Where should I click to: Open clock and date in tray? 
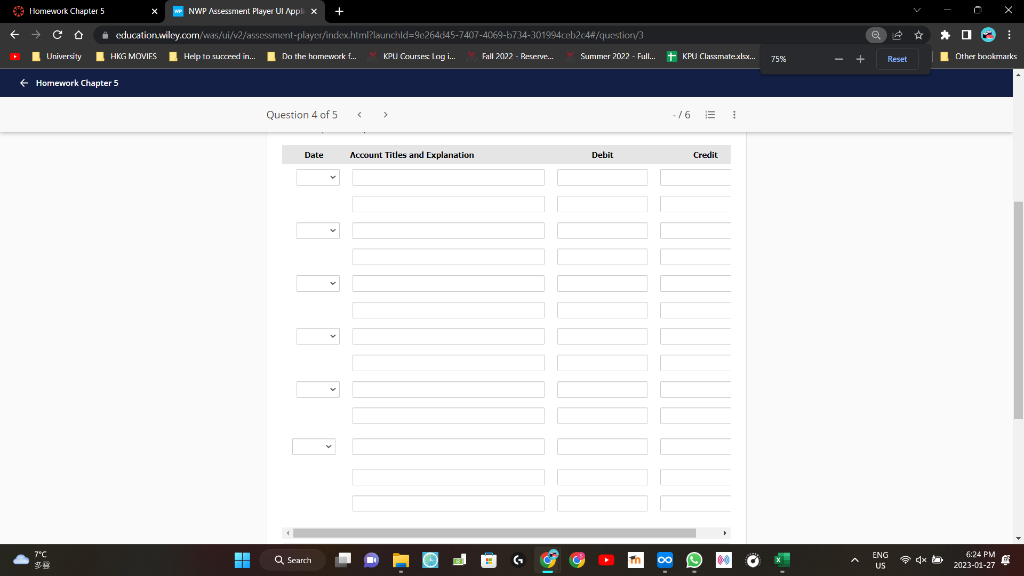click(x=973, y=560)
